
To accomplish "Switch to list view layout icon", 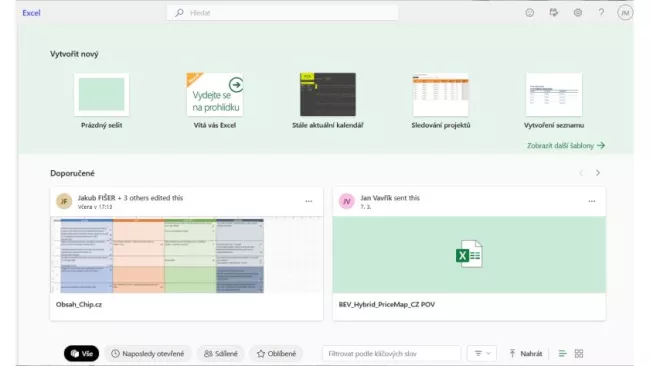I will point(562,354).
